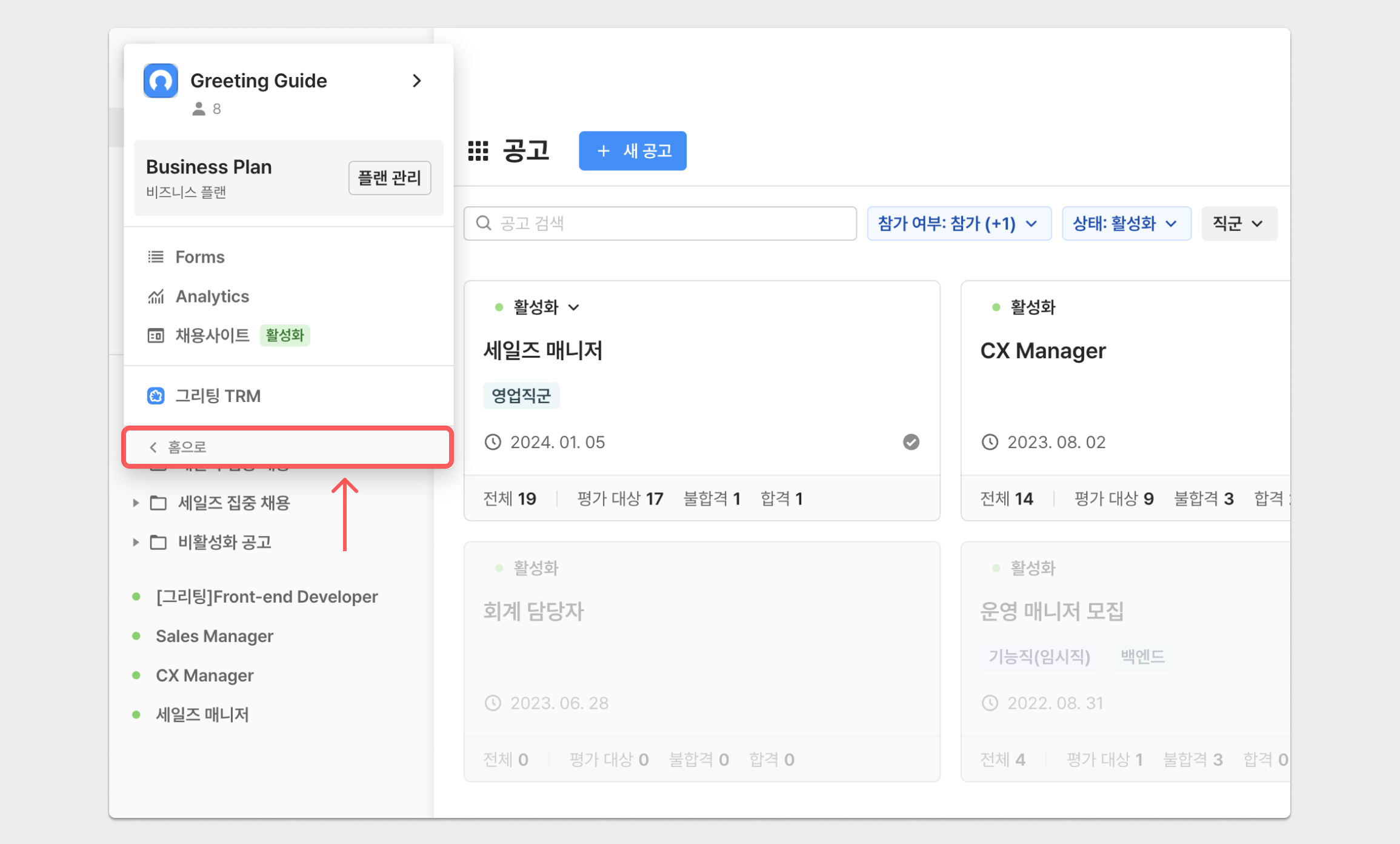This screenshot has height=844, width=1400.
Task: Click Business Plan title text
Action: [x=208, y=167]
